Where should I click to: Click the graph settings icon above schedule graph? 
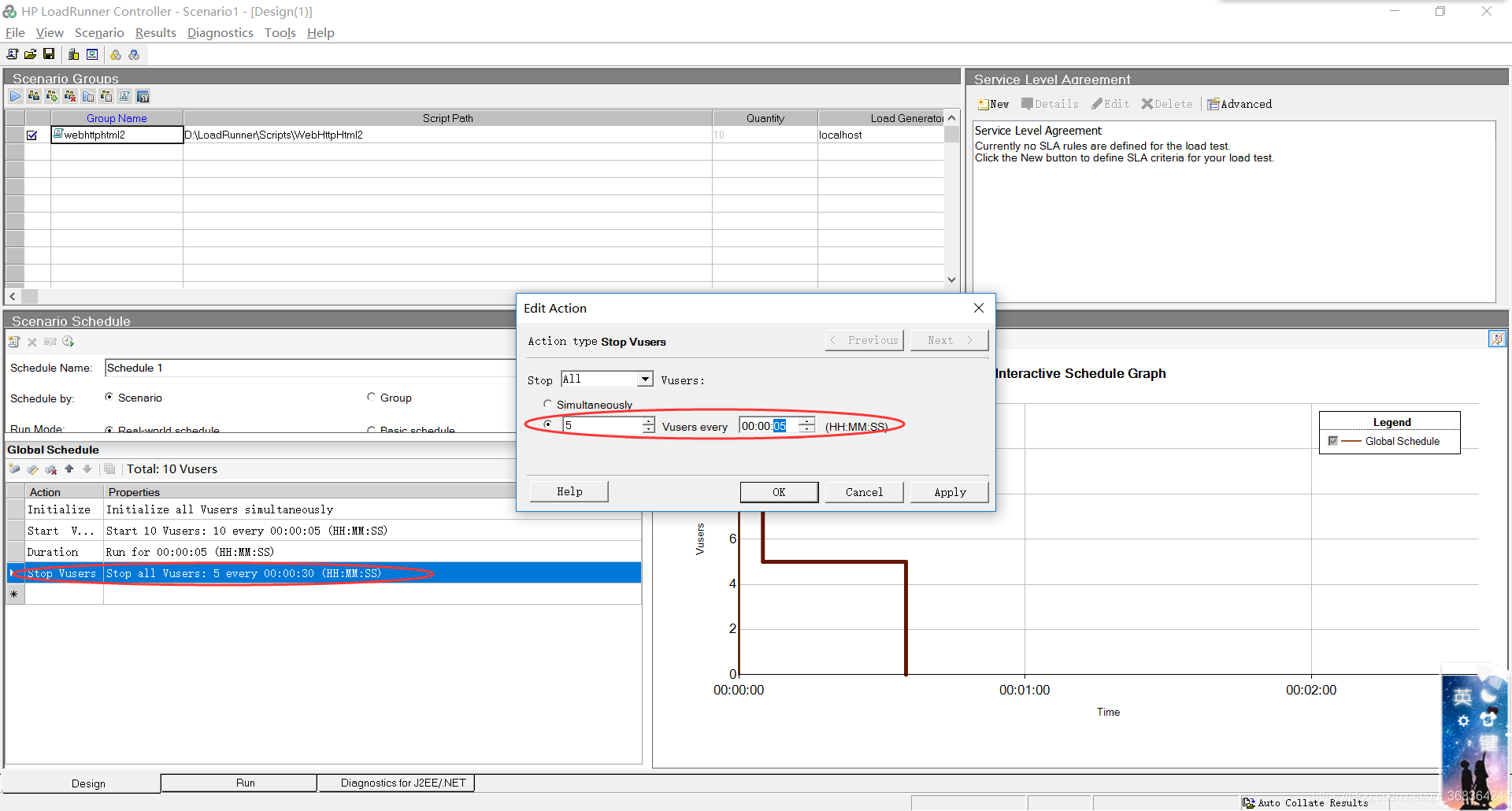pyautogui.click(x=1497, y=339)
